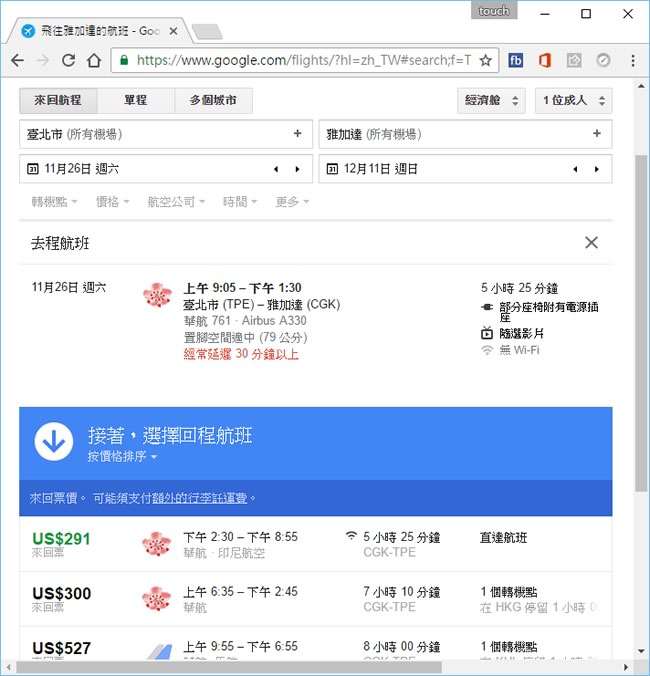Open the 1 位成人 passengers dropdown

pos(573,101)
